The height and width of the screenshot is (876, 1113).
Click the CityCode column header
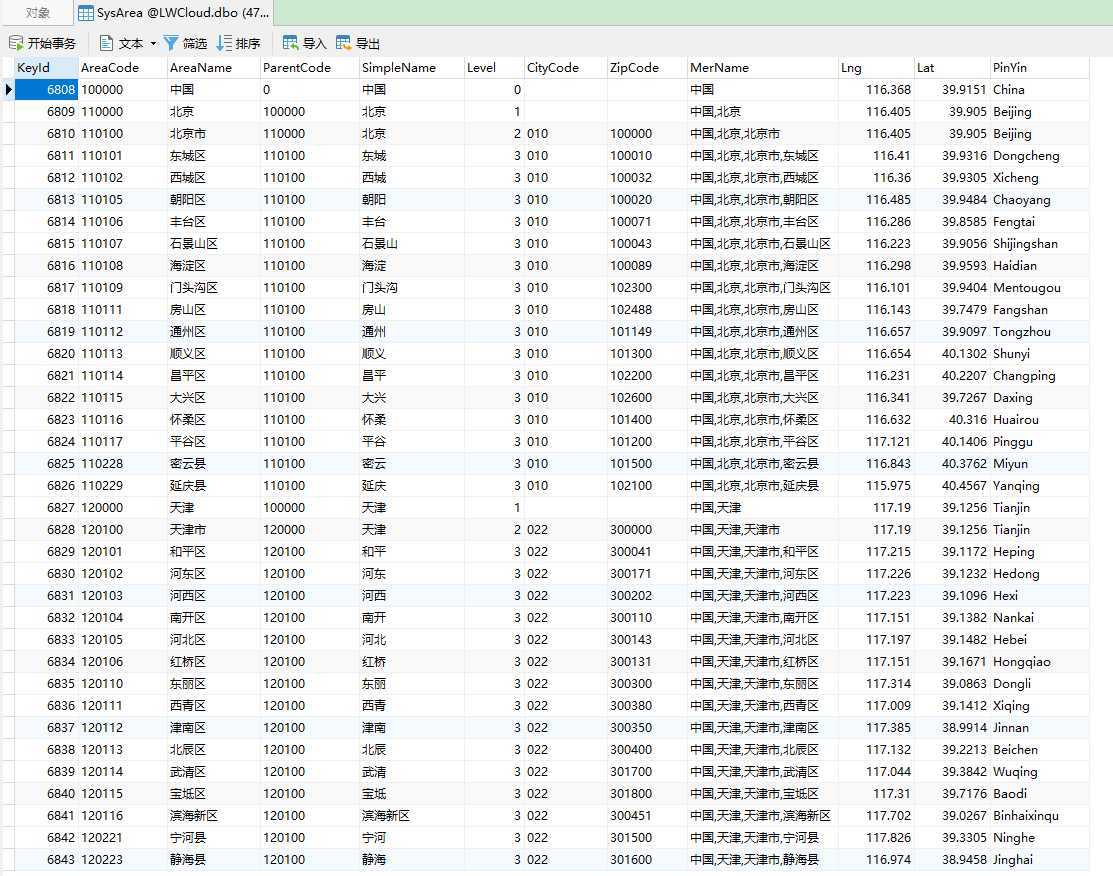pyautogui.click(x=565, y=67)
